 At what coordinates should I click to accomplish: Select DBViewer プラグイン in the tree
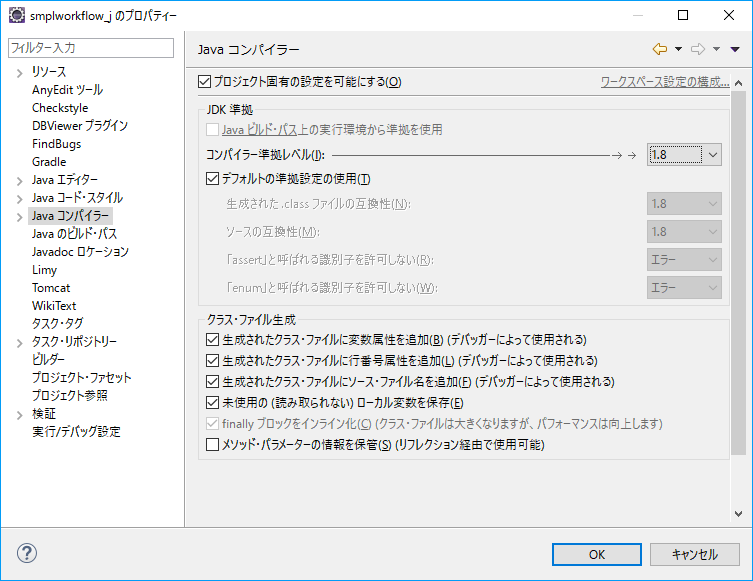[x=80, y=126]
